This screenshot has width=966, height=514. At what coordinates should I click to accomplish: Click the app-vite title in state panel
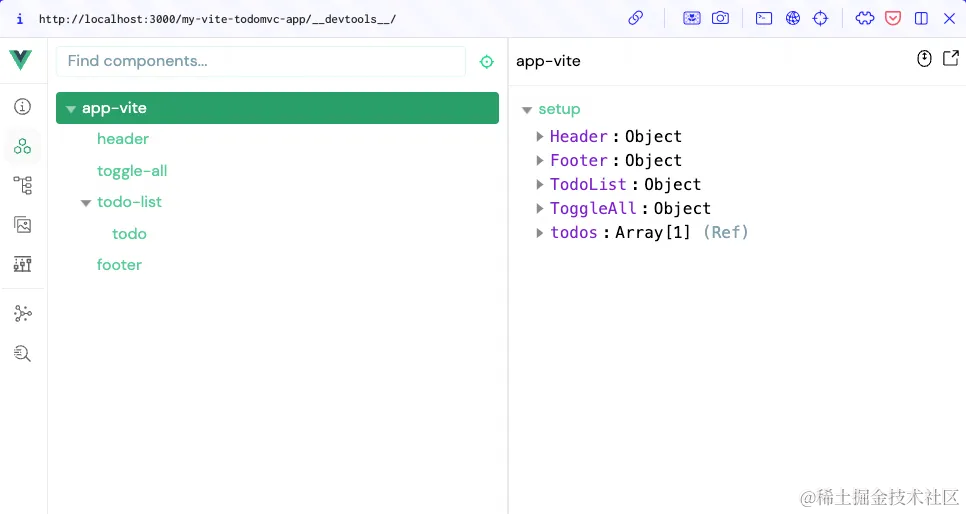click(548, 61)
